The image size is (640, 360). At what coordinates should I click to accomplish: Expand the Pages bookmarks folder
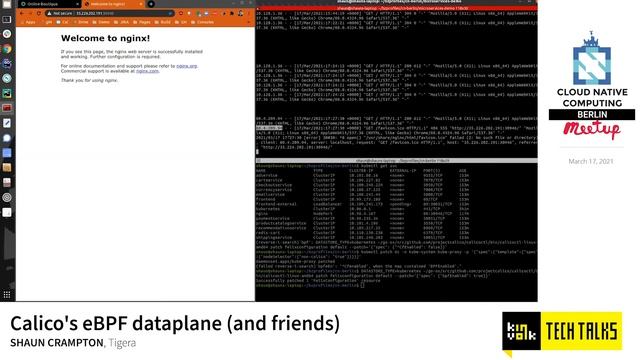tap(142, 22)
